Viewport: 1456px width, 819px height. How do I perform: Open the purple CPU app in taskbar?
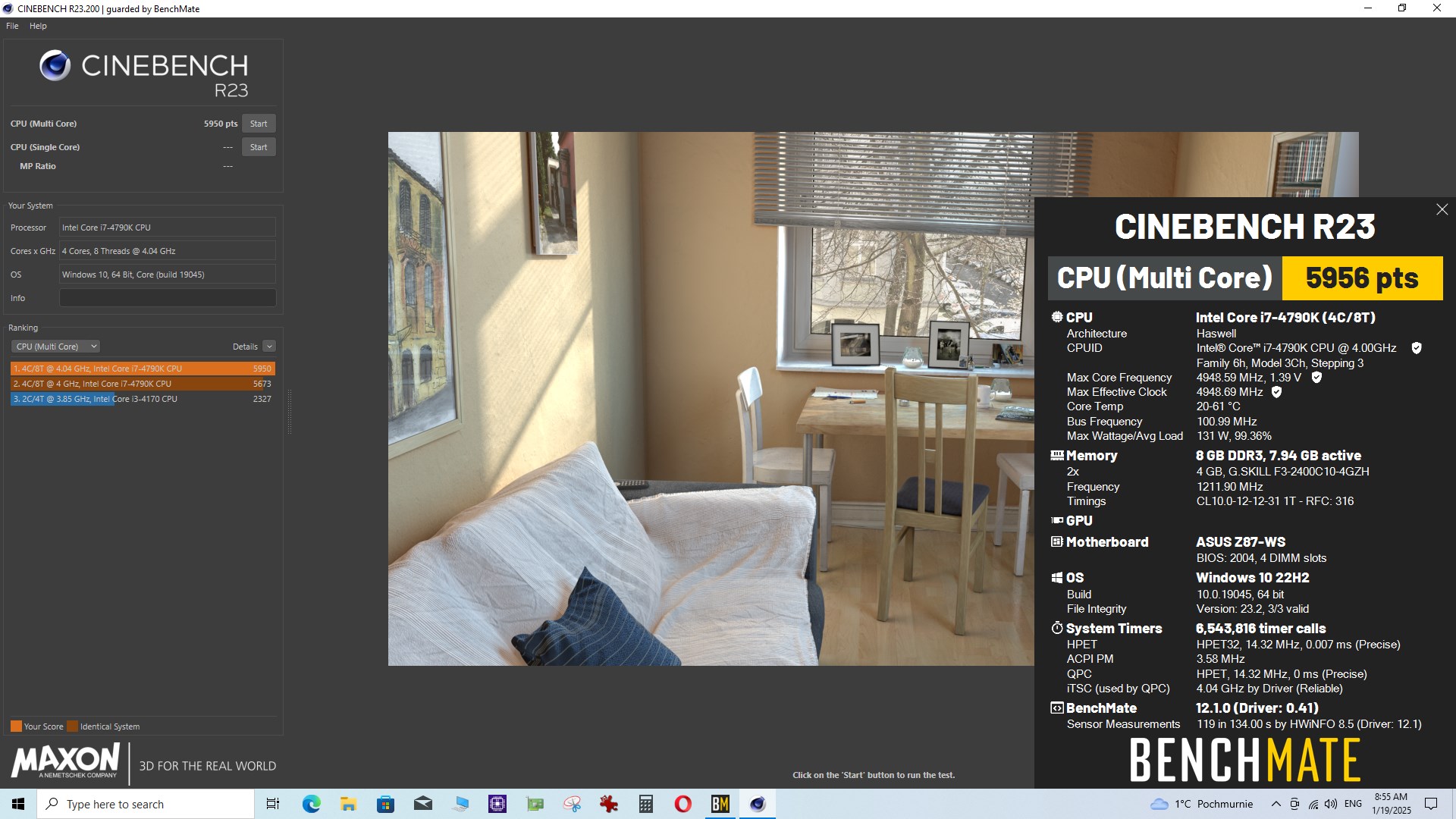(x=497, y=804)
